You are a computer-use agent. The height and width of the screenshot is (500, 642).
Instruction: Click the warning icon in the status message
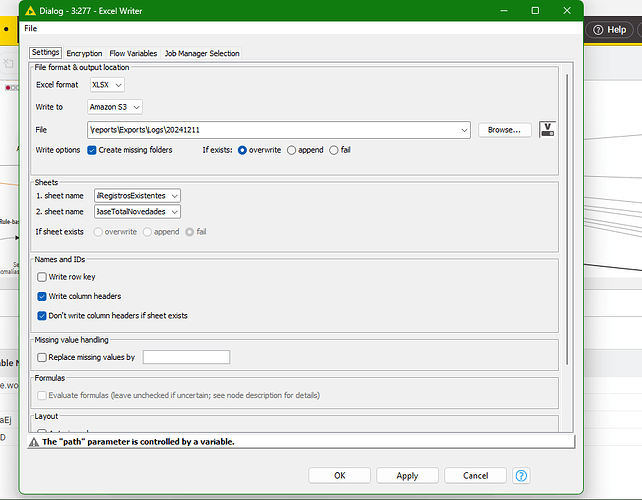[34, 442]
